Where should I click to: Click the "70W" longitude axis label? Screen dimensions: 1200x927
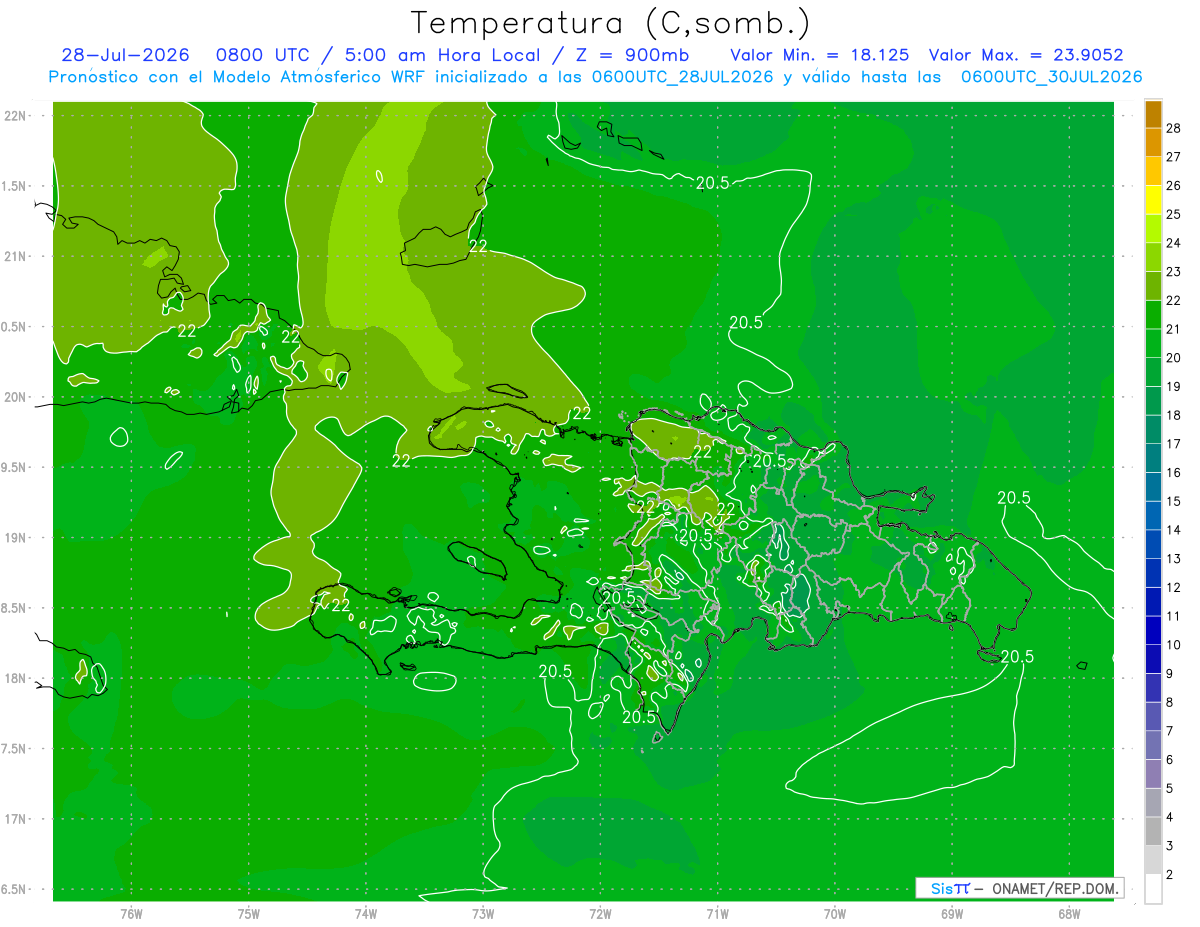tap(834, 913)
